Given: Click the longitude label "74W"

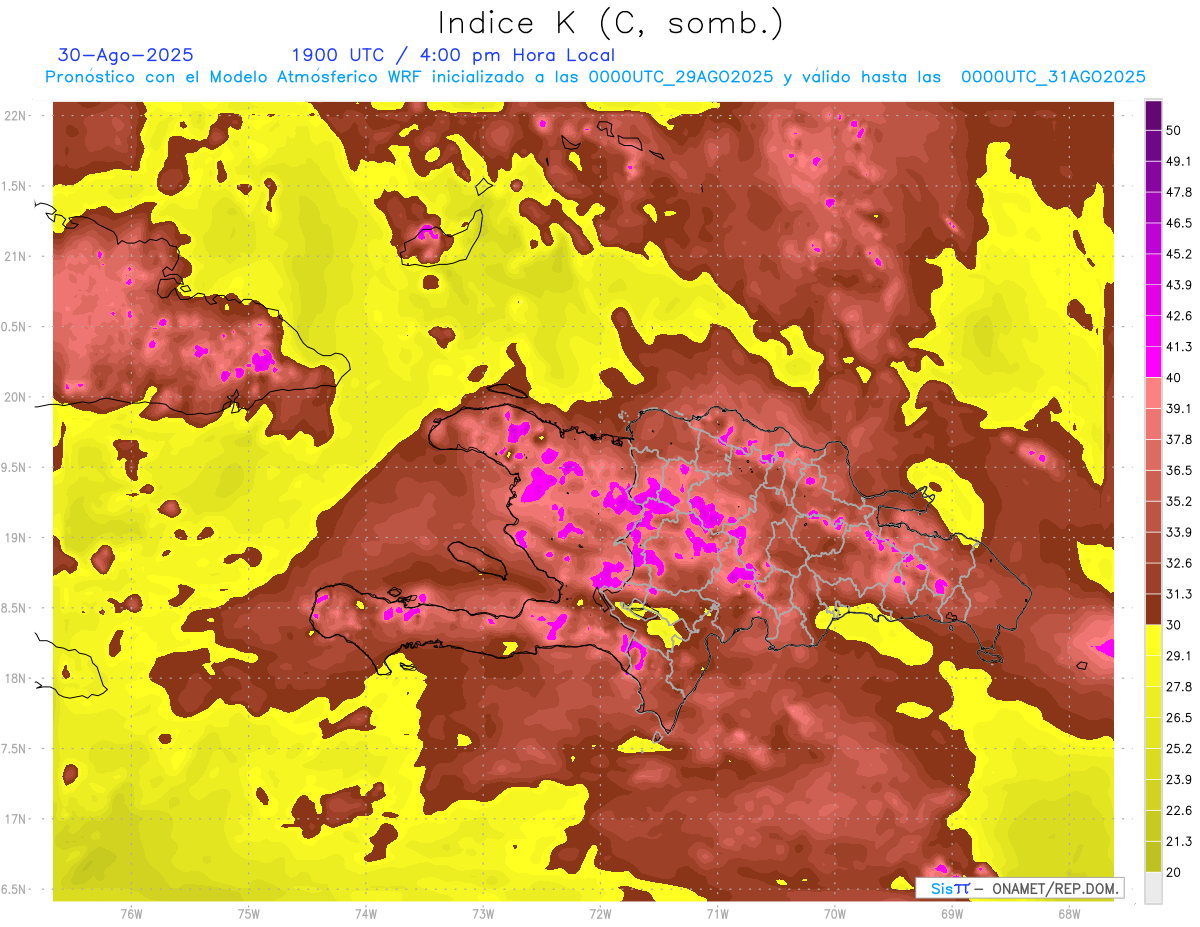Looking at the screenshot, I should click(x=365, y=914).
